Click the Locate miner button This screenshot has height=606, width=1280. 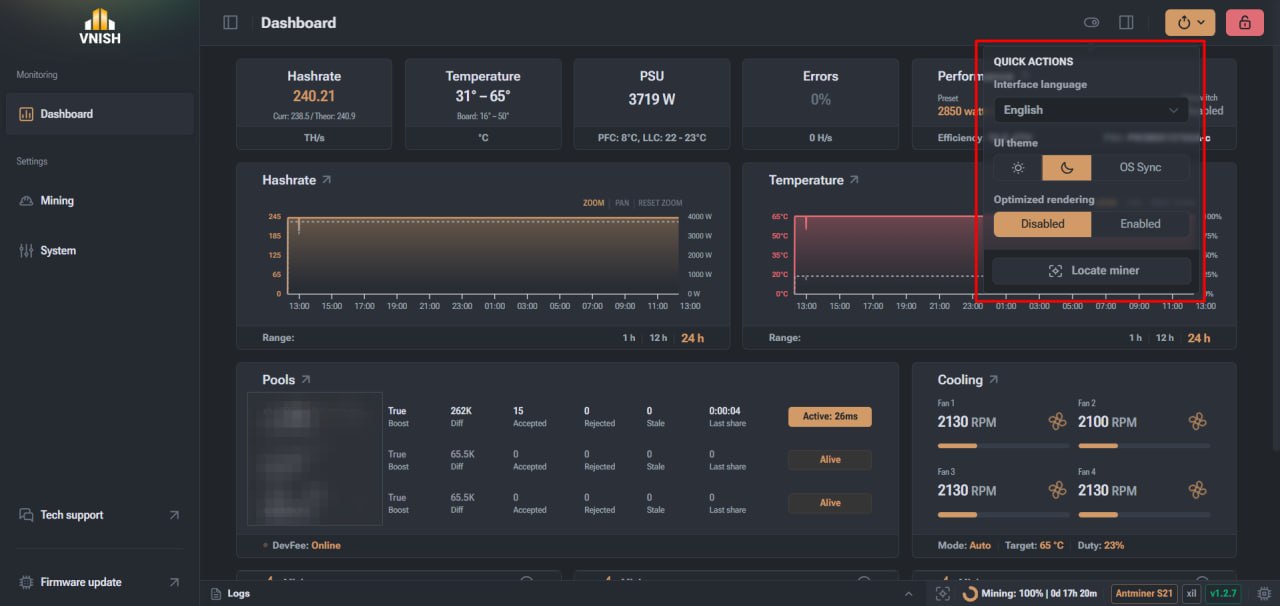1091,270
